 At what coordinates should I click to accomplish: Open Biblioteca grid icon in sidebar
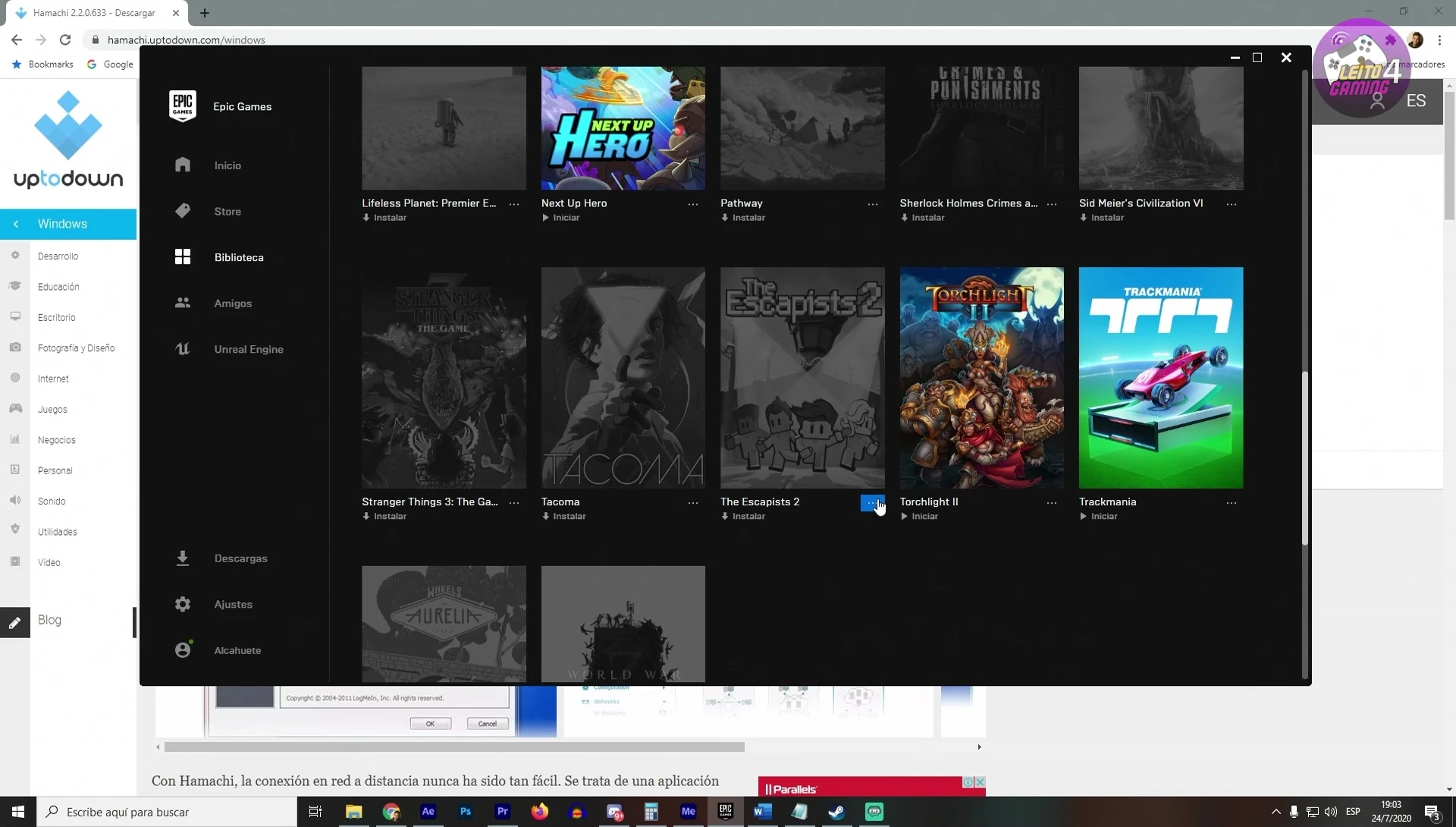coord(183,257)
